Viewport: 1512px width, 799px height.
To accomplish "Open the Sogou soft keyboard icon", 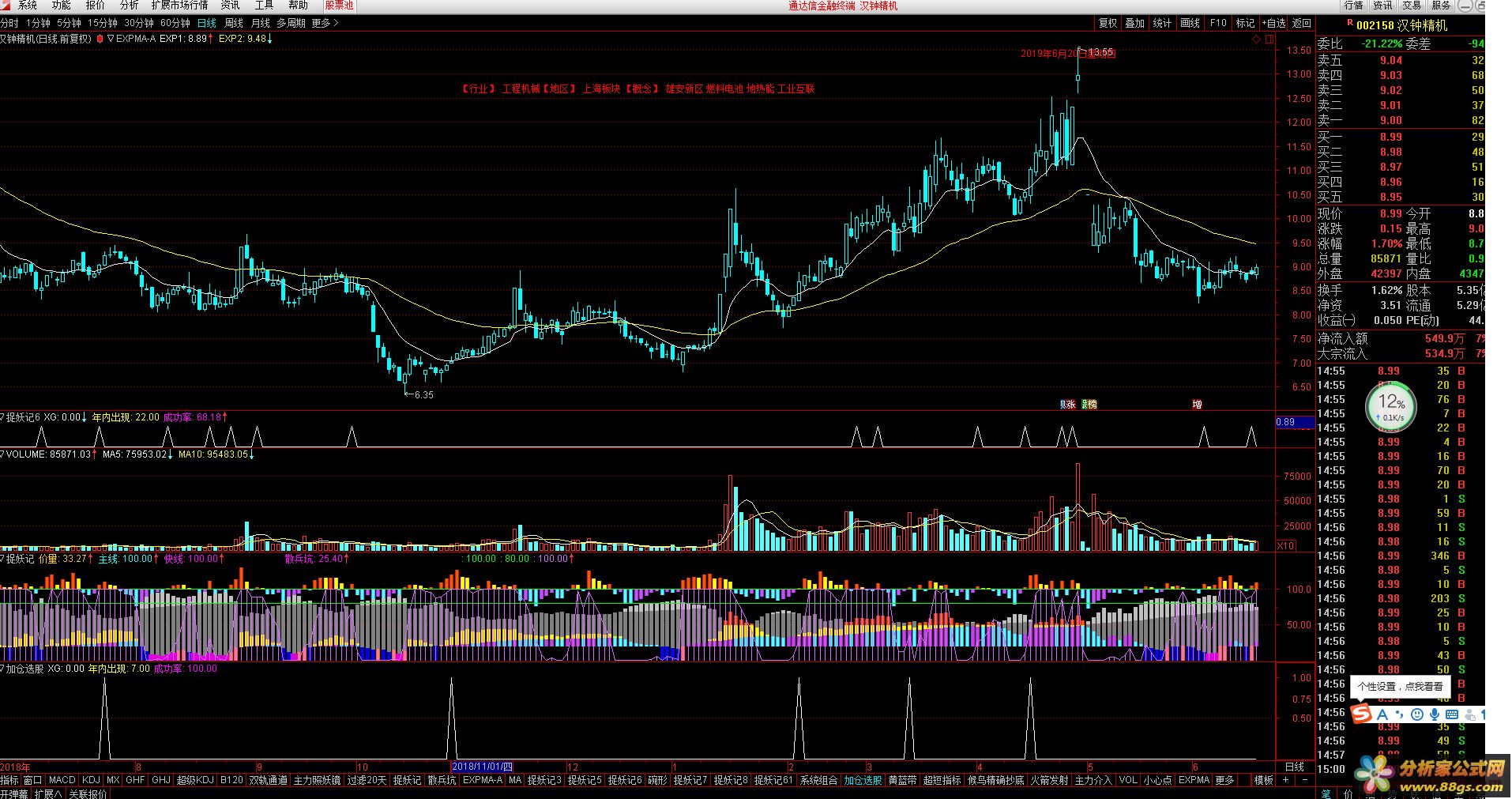I will point(1452,714).
